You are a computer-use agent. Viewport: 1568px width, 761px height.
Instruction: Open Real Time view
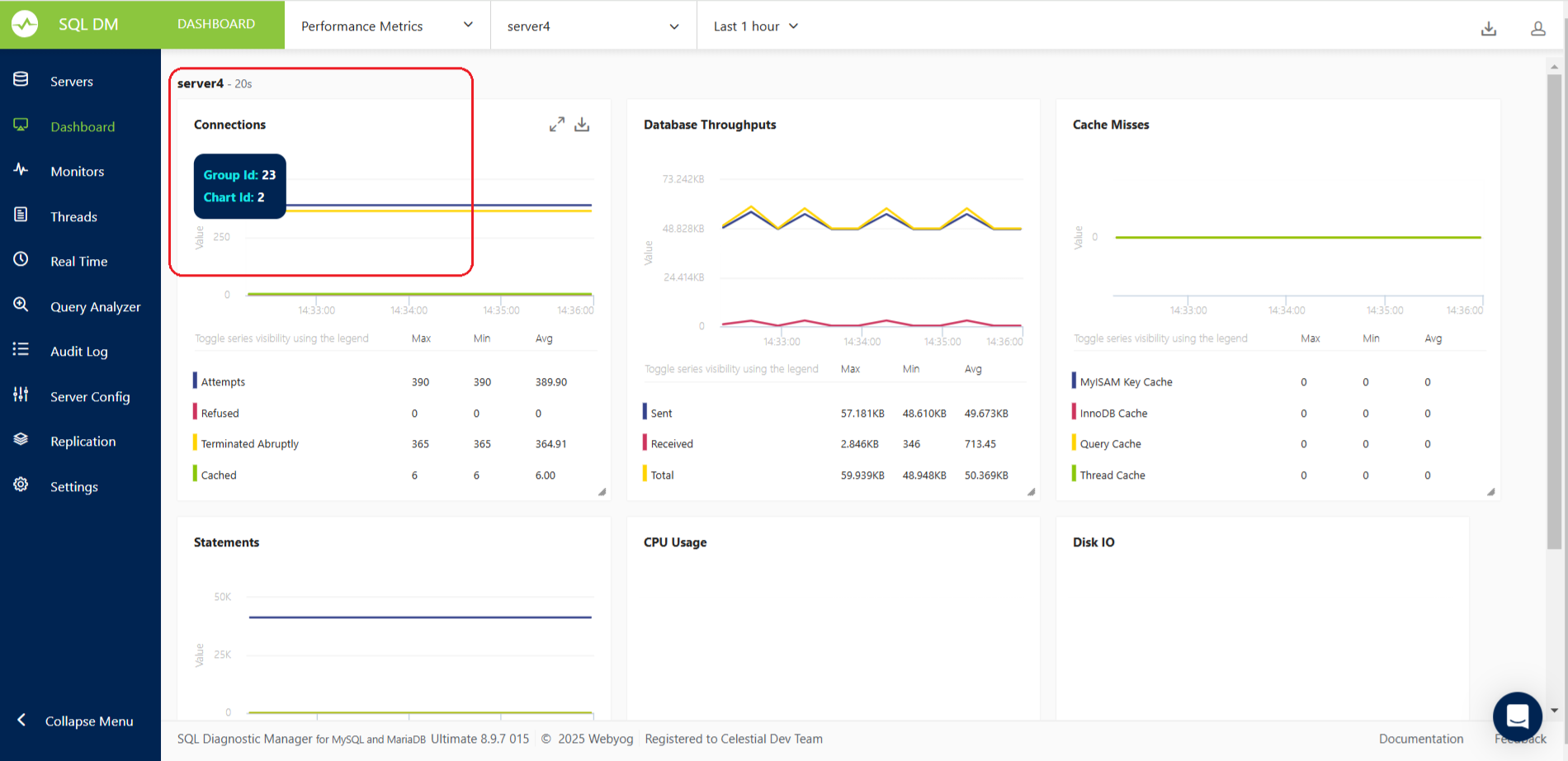click(80, 261)
